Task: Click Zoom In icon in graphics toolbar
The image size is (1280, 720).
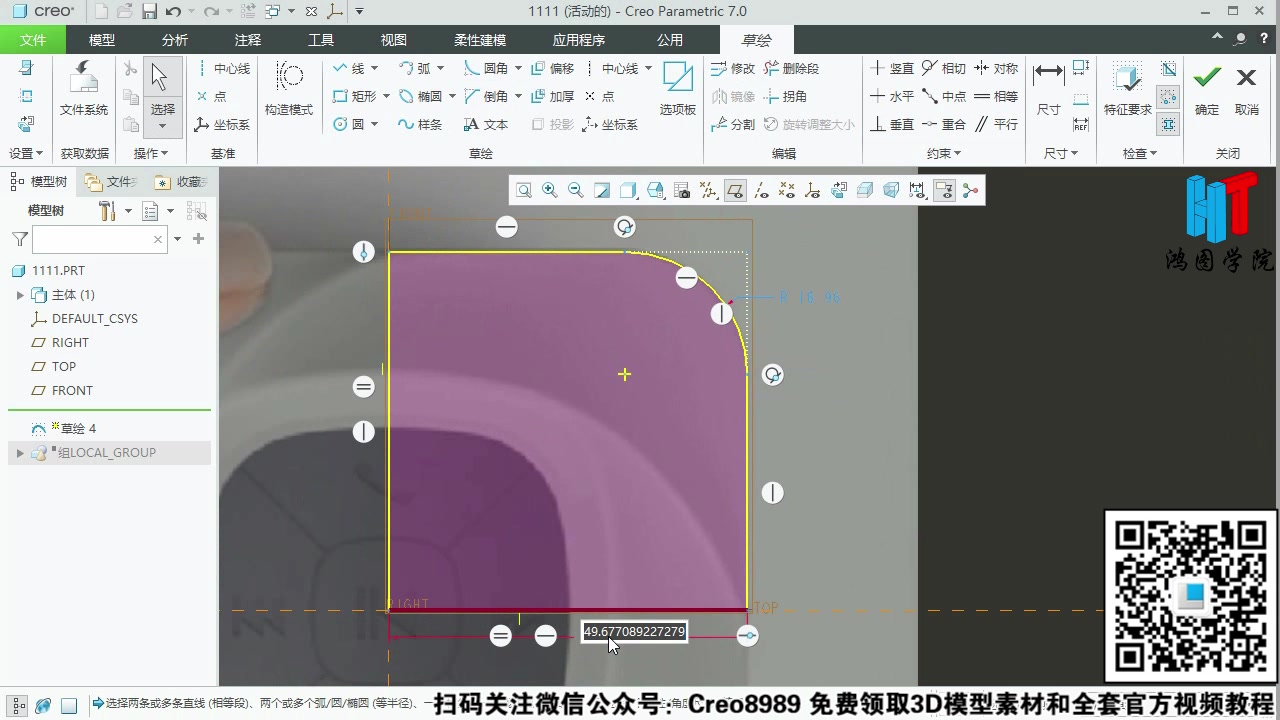Action: click(x=549, y=190)
